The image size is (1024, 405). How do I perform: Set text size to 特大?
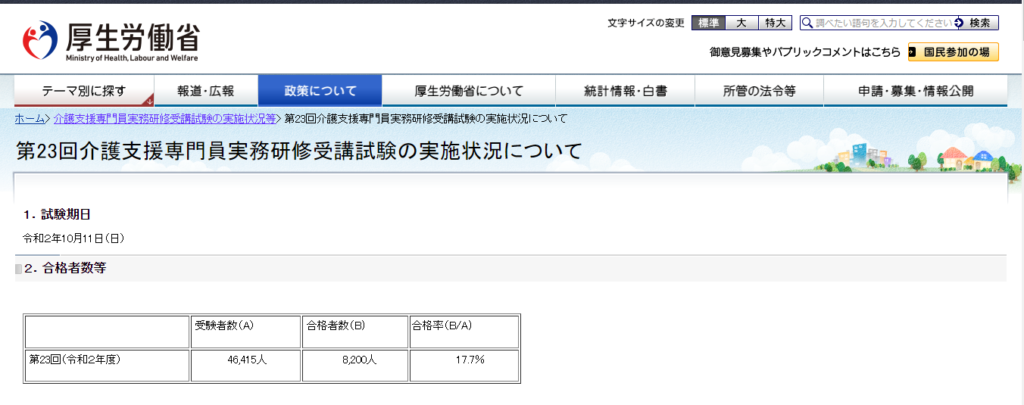point(775,23)
